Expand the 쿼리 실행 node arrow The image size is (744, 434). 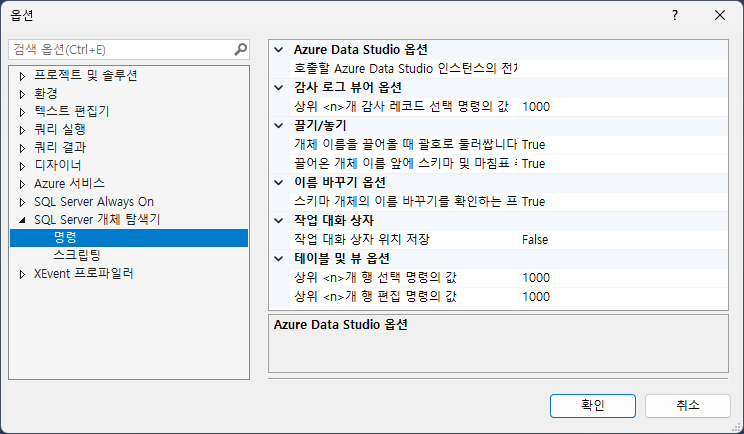[x=22, y=130]
